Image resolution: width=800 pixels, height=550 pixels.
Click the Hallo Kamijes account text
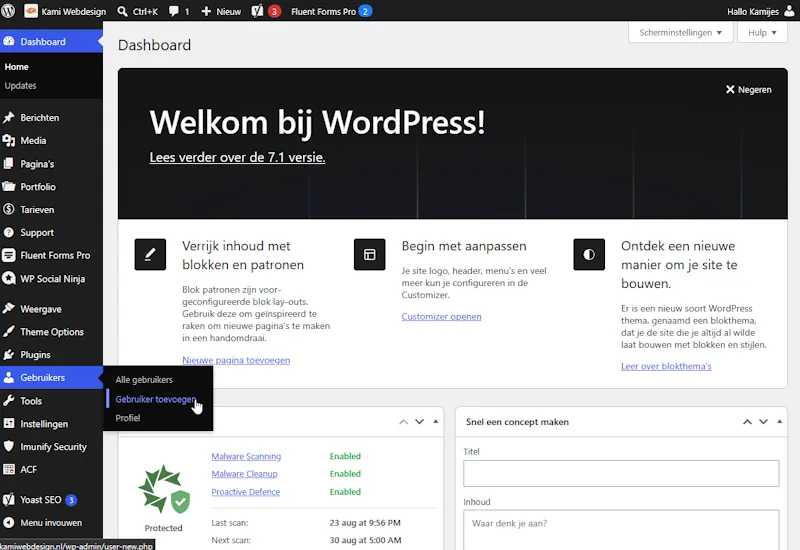753,11
